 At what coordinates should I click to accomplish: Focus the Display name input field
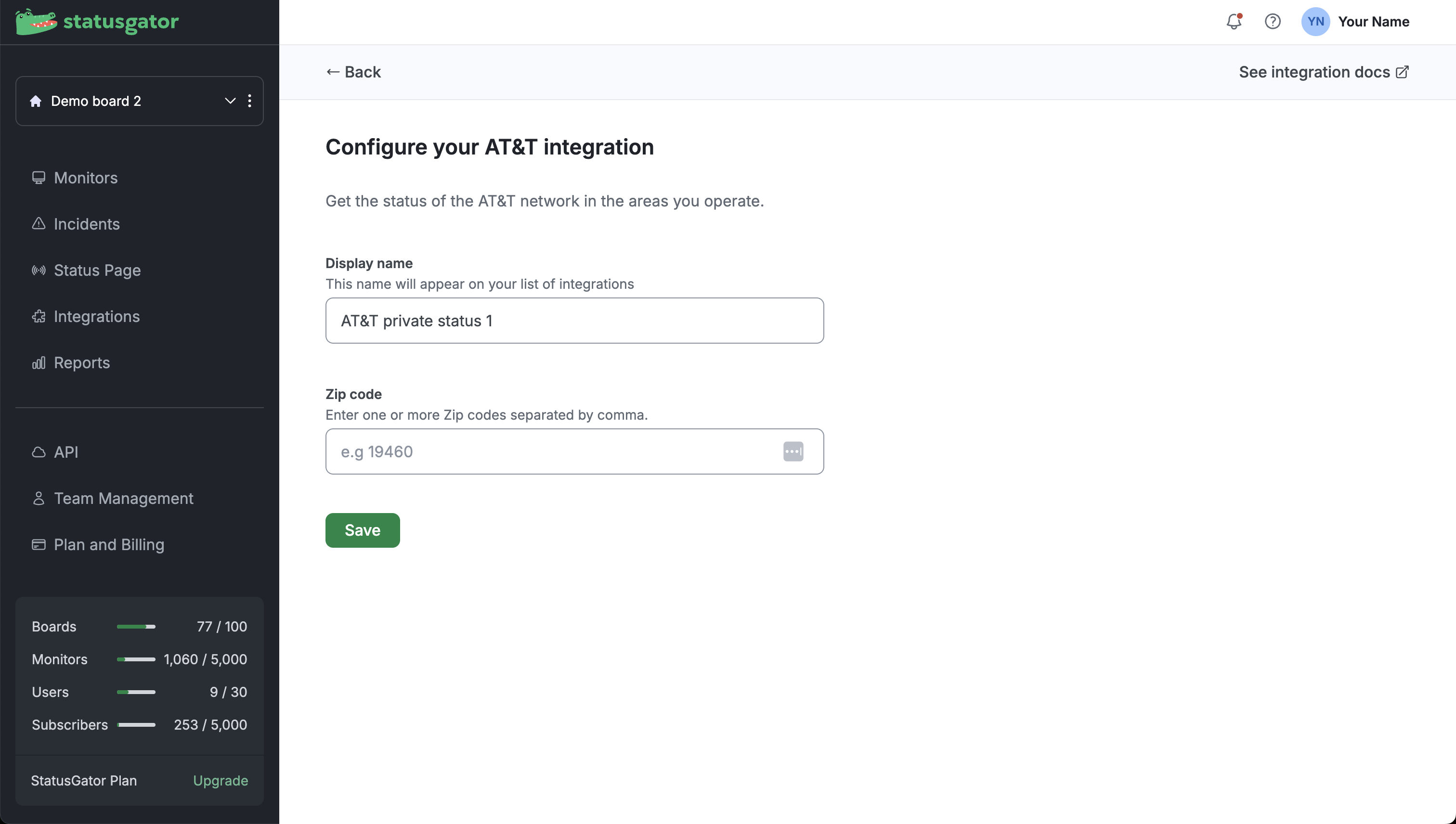[x=574, y=321]
